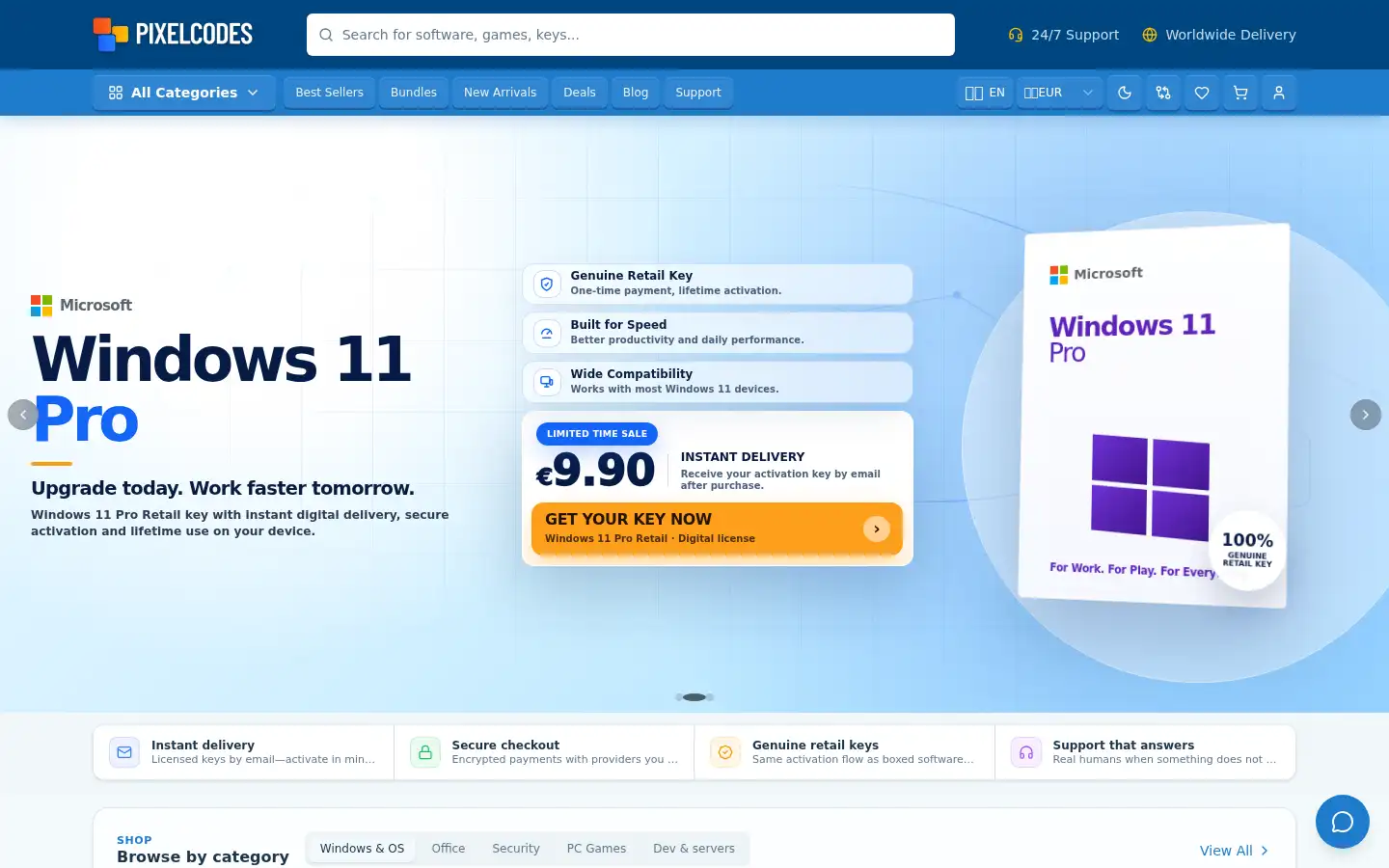Screen dimensions: 1389x868
Task: Click the Support that answers headphones icon
Action: (x=1026, y=752)
